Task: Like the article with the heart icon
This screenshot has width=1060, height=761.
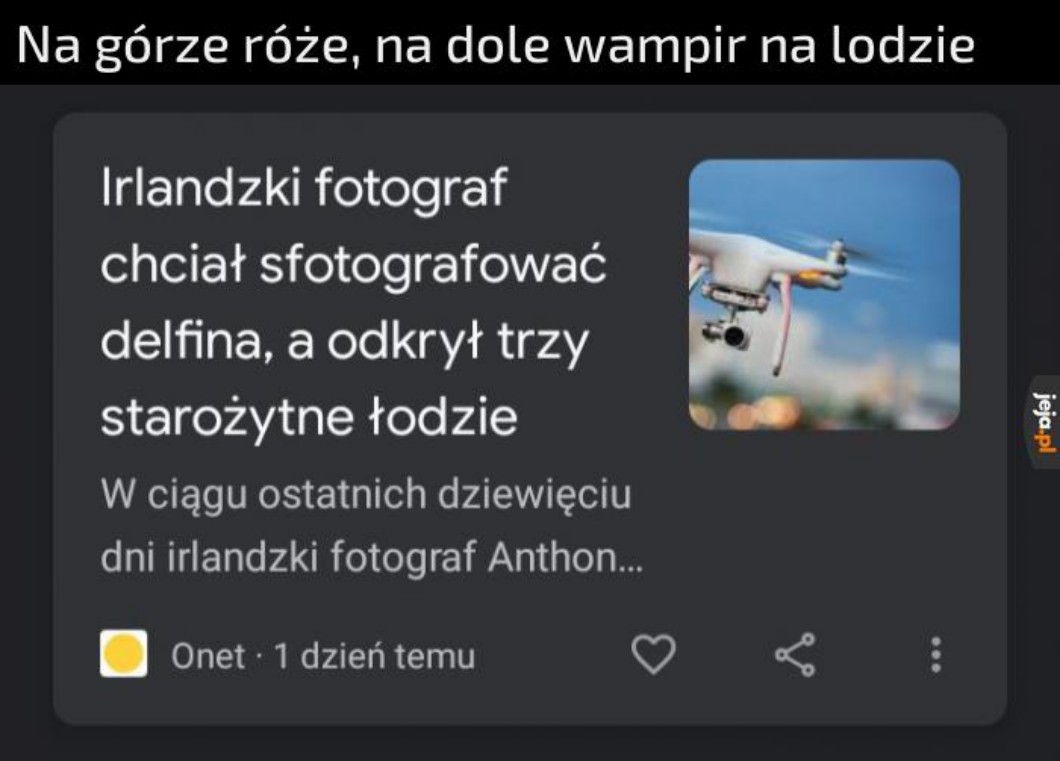Action: pos(653,654)
